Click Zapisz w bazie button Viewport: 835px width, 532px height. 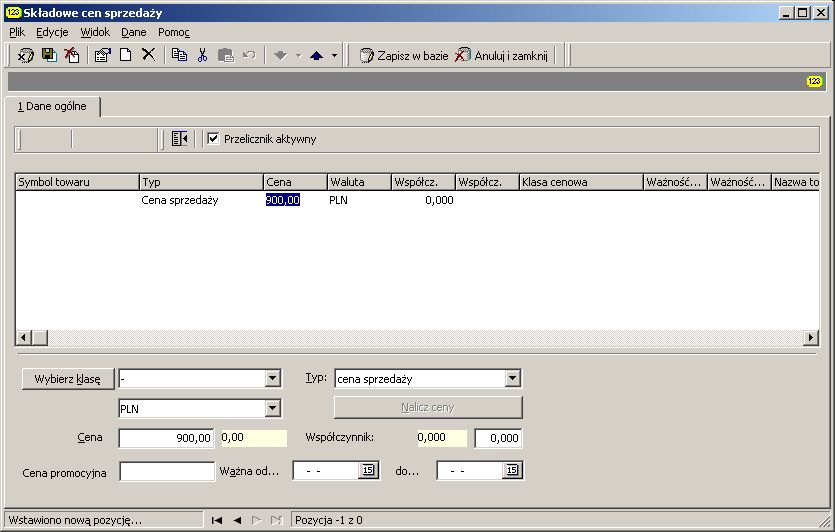click(404, 55)
